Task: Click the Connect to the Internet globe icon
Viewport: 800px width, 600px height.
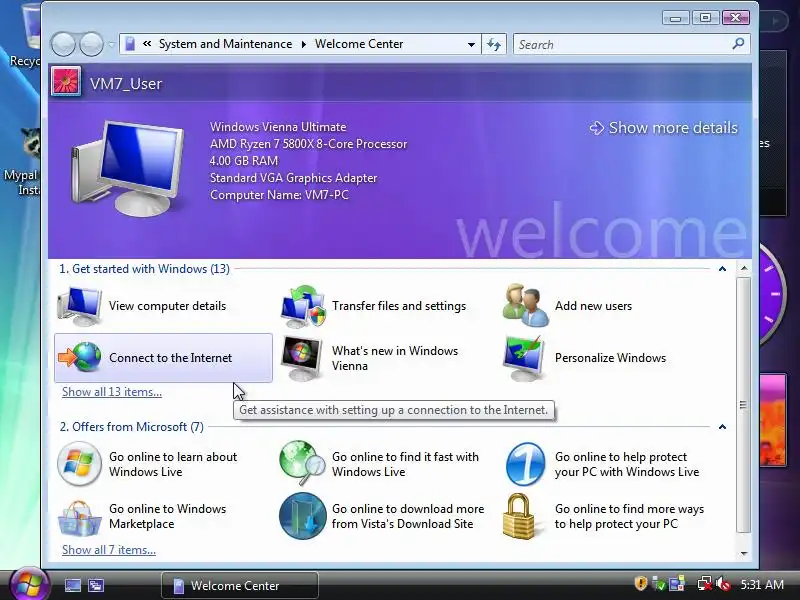Action: pyautogui.click(x=80, y=357)
